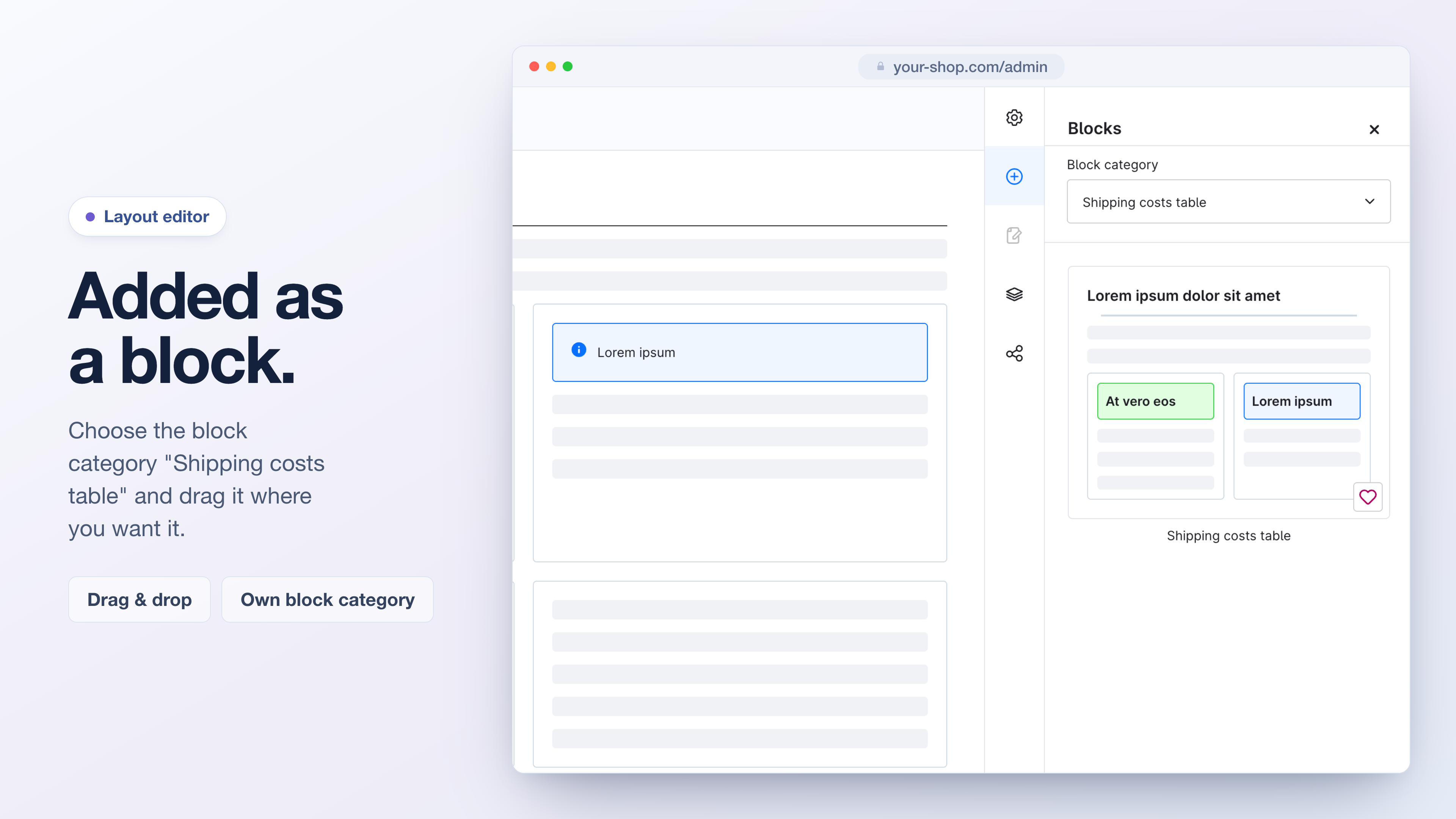Open the settings gear in sidebar
The height and width of the screenshot is (819, 1456).
(1014, 118)
